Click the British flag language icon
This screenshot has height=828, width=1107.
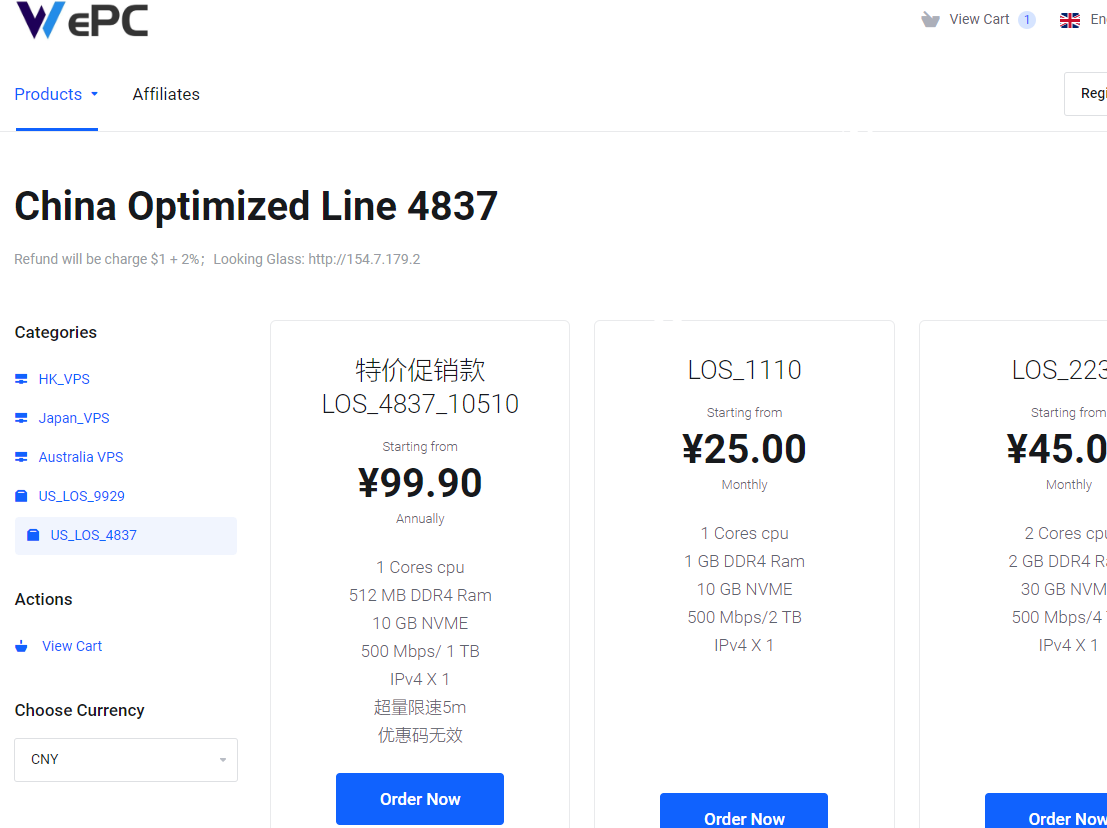tap(1069, 19)
